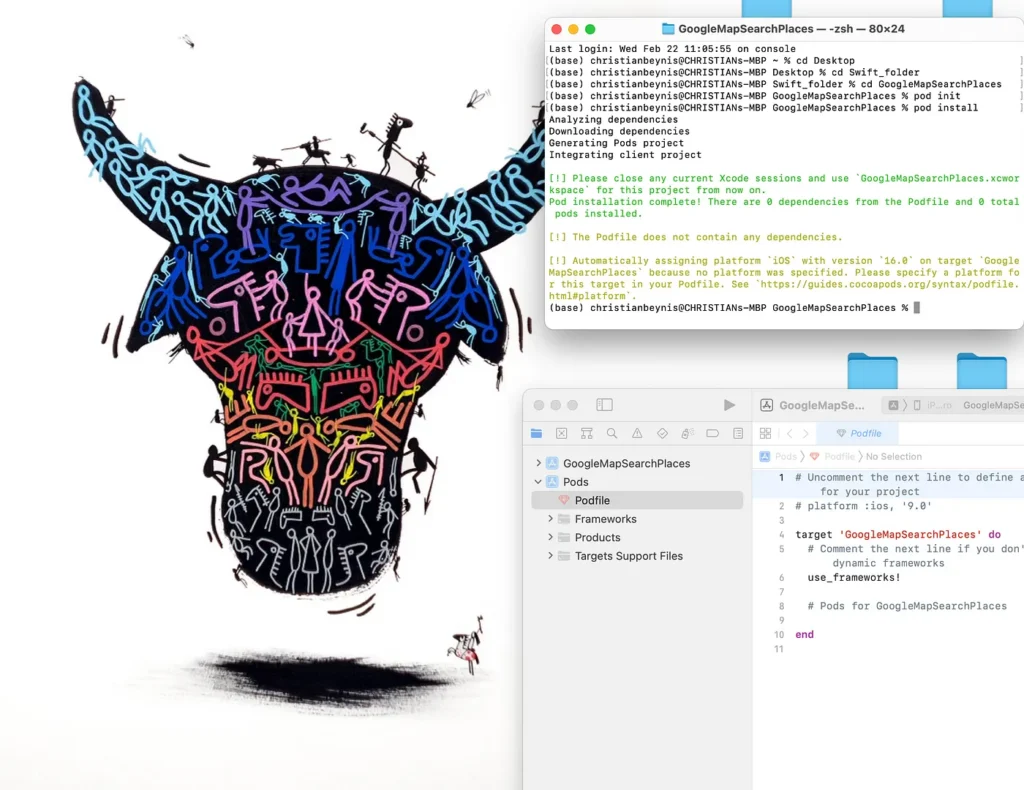This screenshot has height=790, width=1024.
Task: Go forward with editor forward arrow
Action: coord(806,433)
